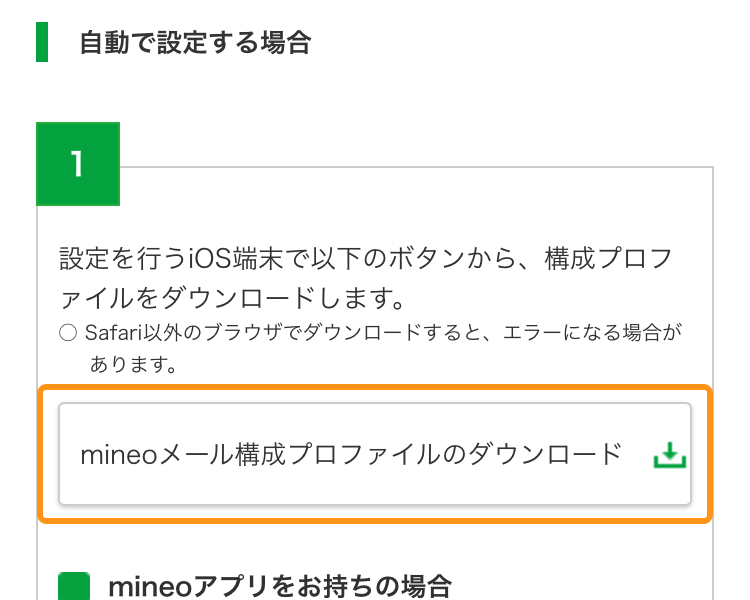This screenshot has height=600, width=750.
Task: Click the 設定を行うiOS端末で instruction line
Action: [366, 259]
